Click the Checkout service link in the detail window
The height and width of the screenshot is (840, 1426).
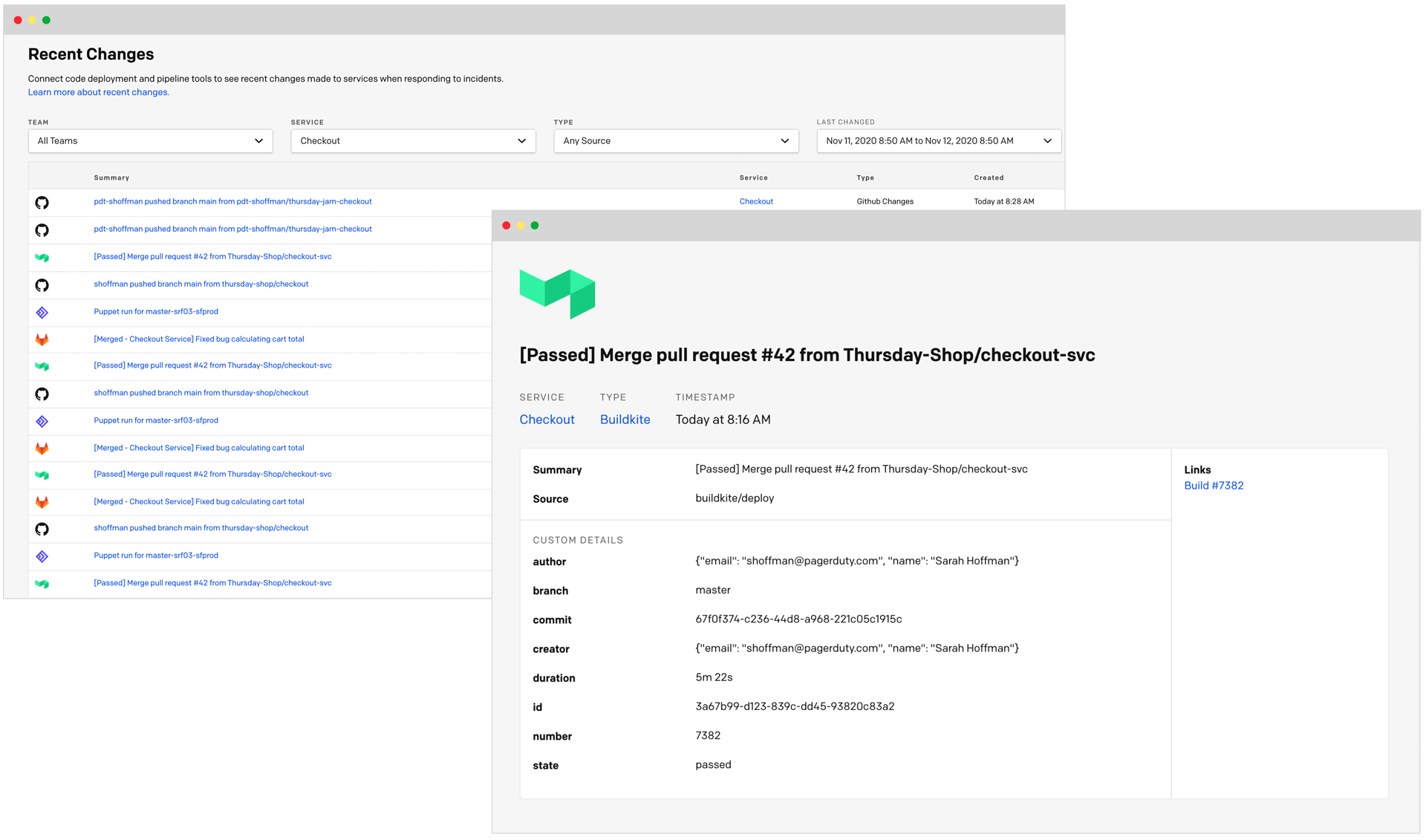pos(547,420)
